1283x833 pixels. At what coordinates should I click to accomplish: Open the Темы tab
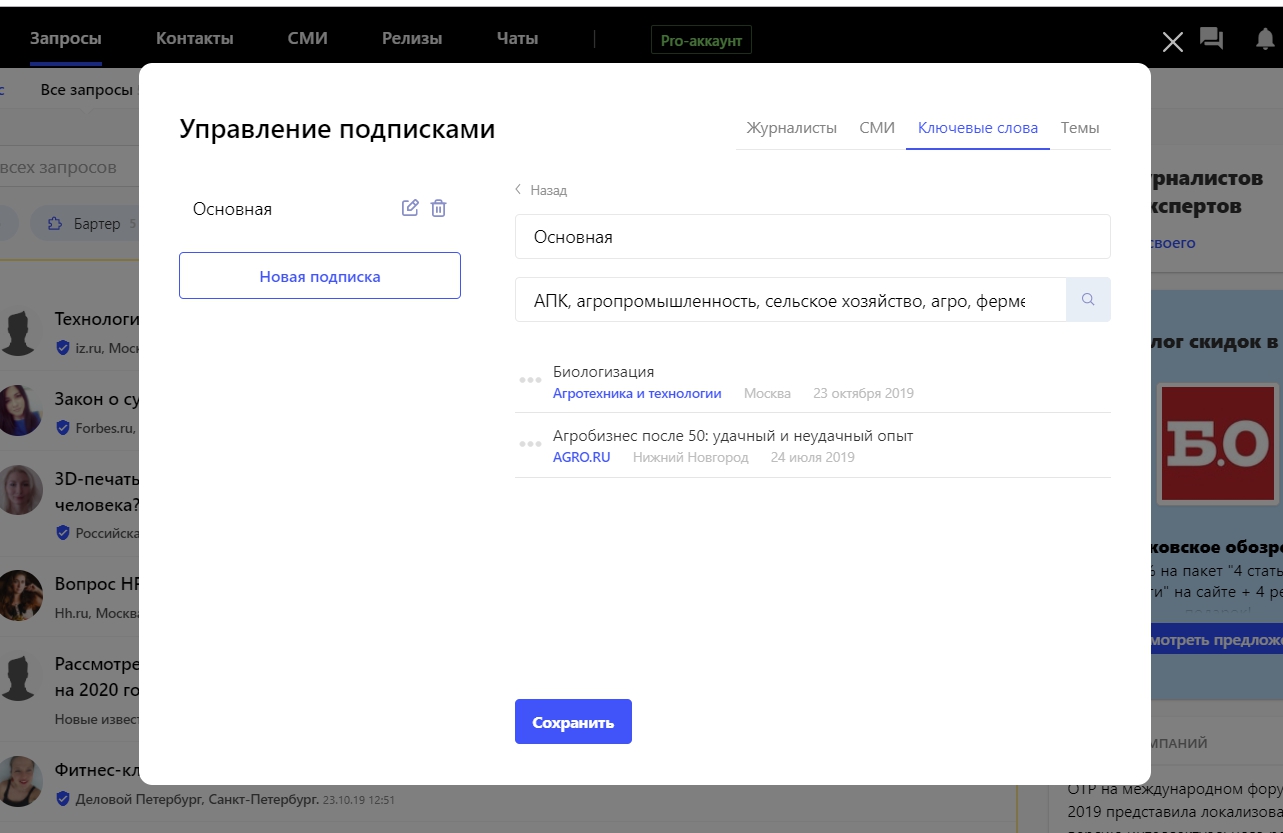[x=1080, y=128]
